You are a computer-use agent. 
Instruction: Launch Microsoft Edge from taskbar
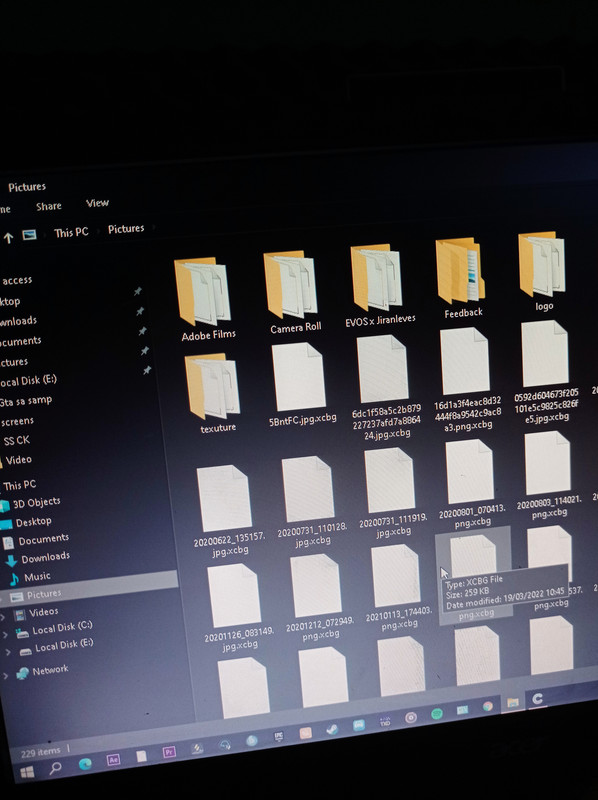[85, 763]
